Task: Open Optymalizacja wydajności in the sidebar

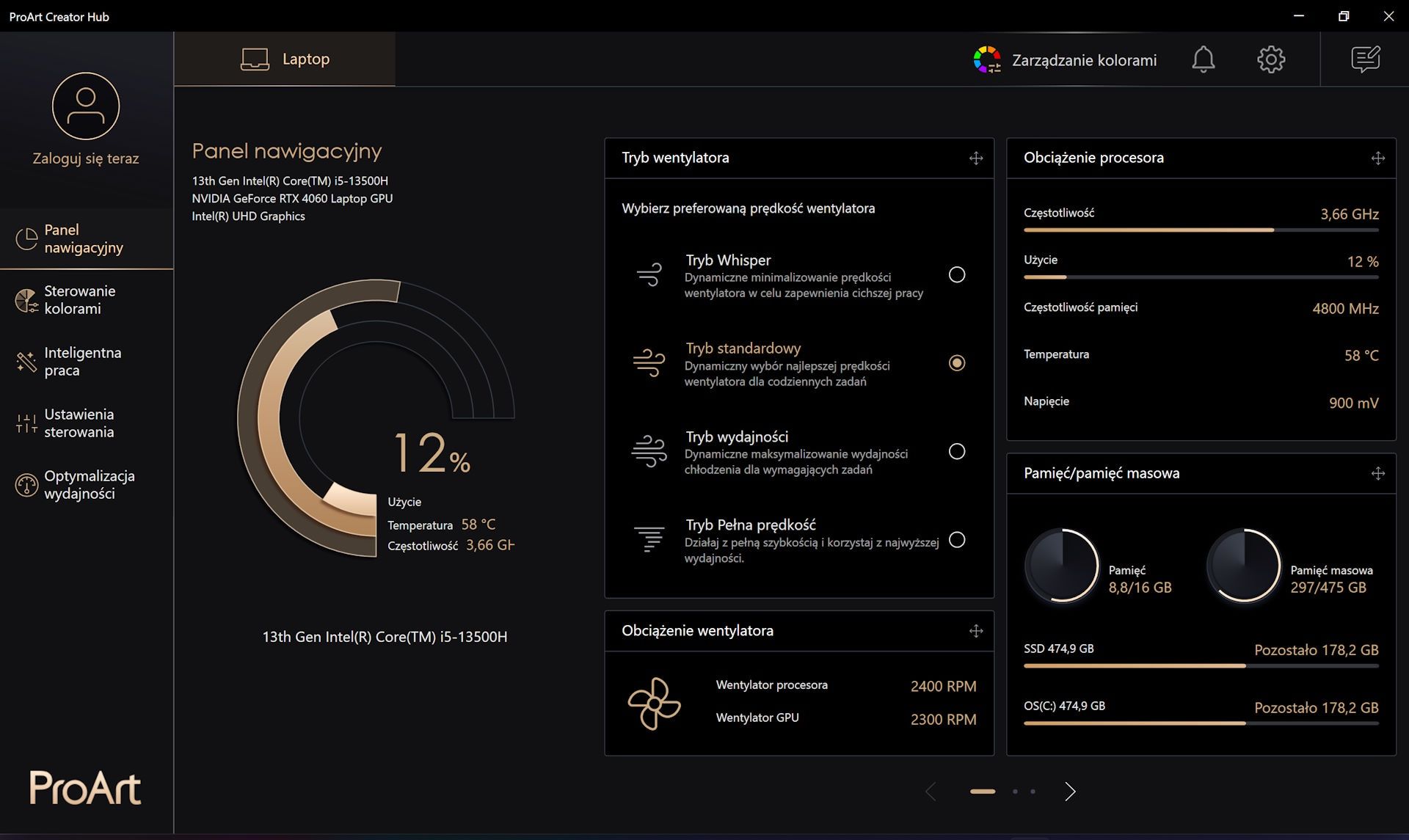Action: click(x=87, y=485)
